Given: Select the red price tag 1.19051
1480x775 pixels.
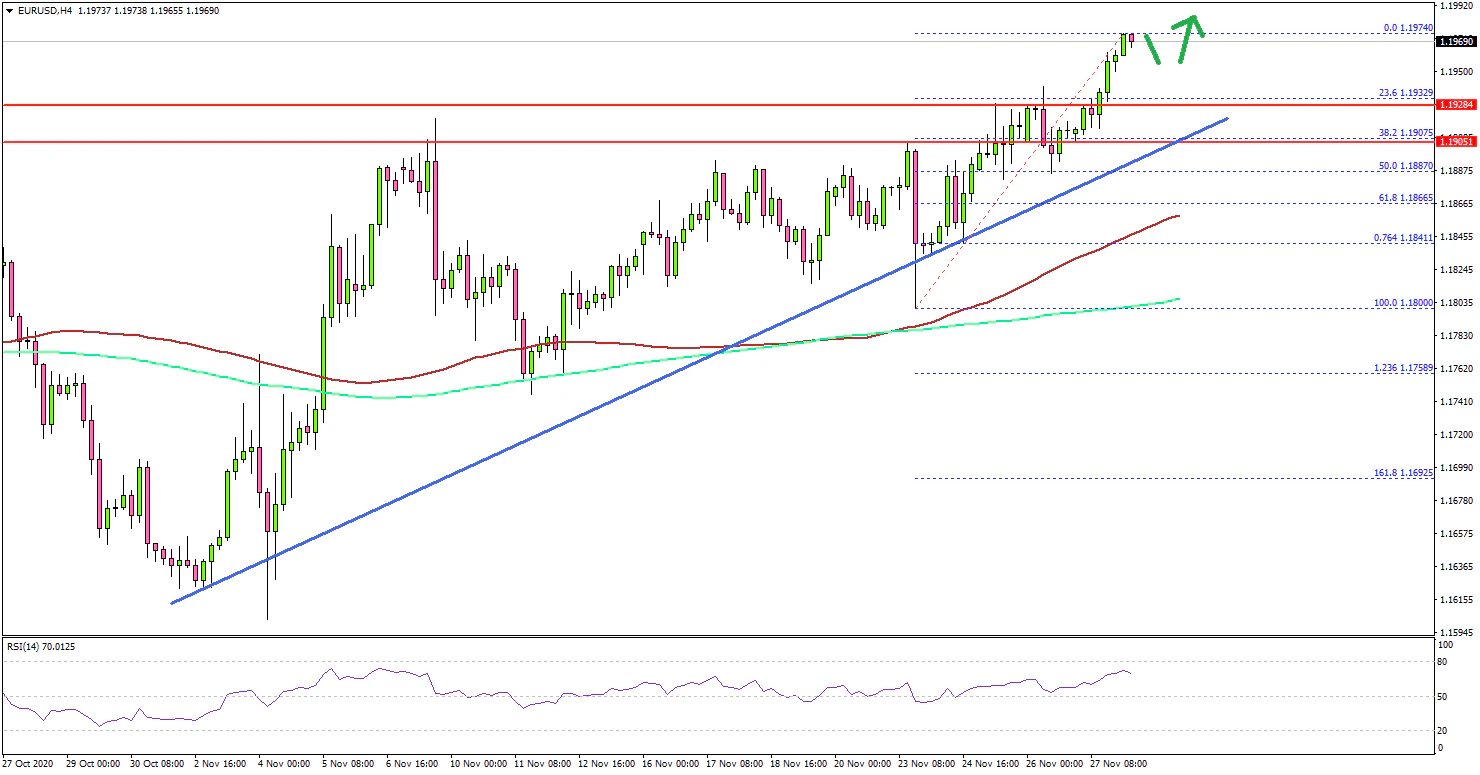Looking at the screenshot, I should click(x=1455, y=142).
